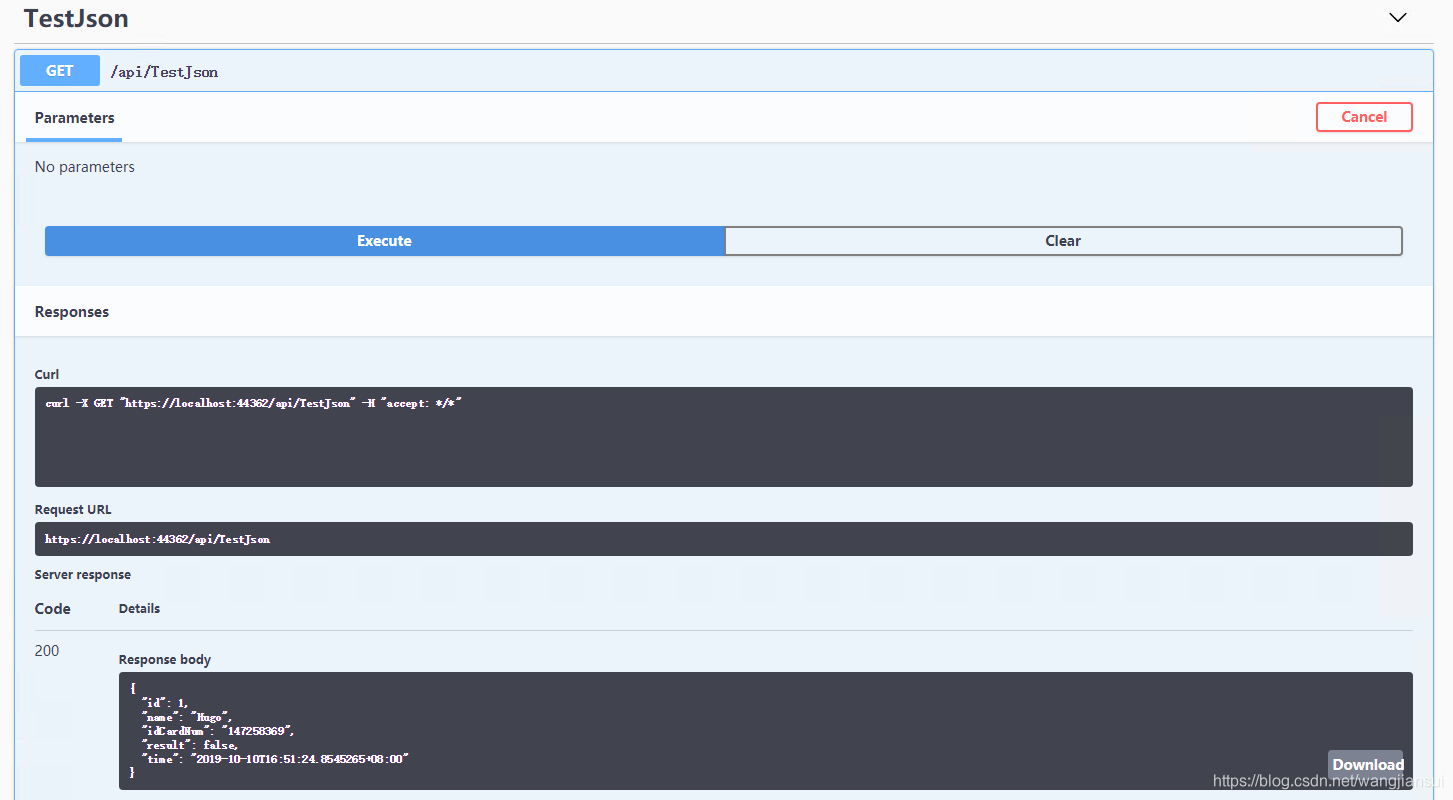Image resolution: width=1453 pixels, height=800 pixels.
Task: Click the "idCardNum": "147258369" line
Action: (x=218, y=731)
